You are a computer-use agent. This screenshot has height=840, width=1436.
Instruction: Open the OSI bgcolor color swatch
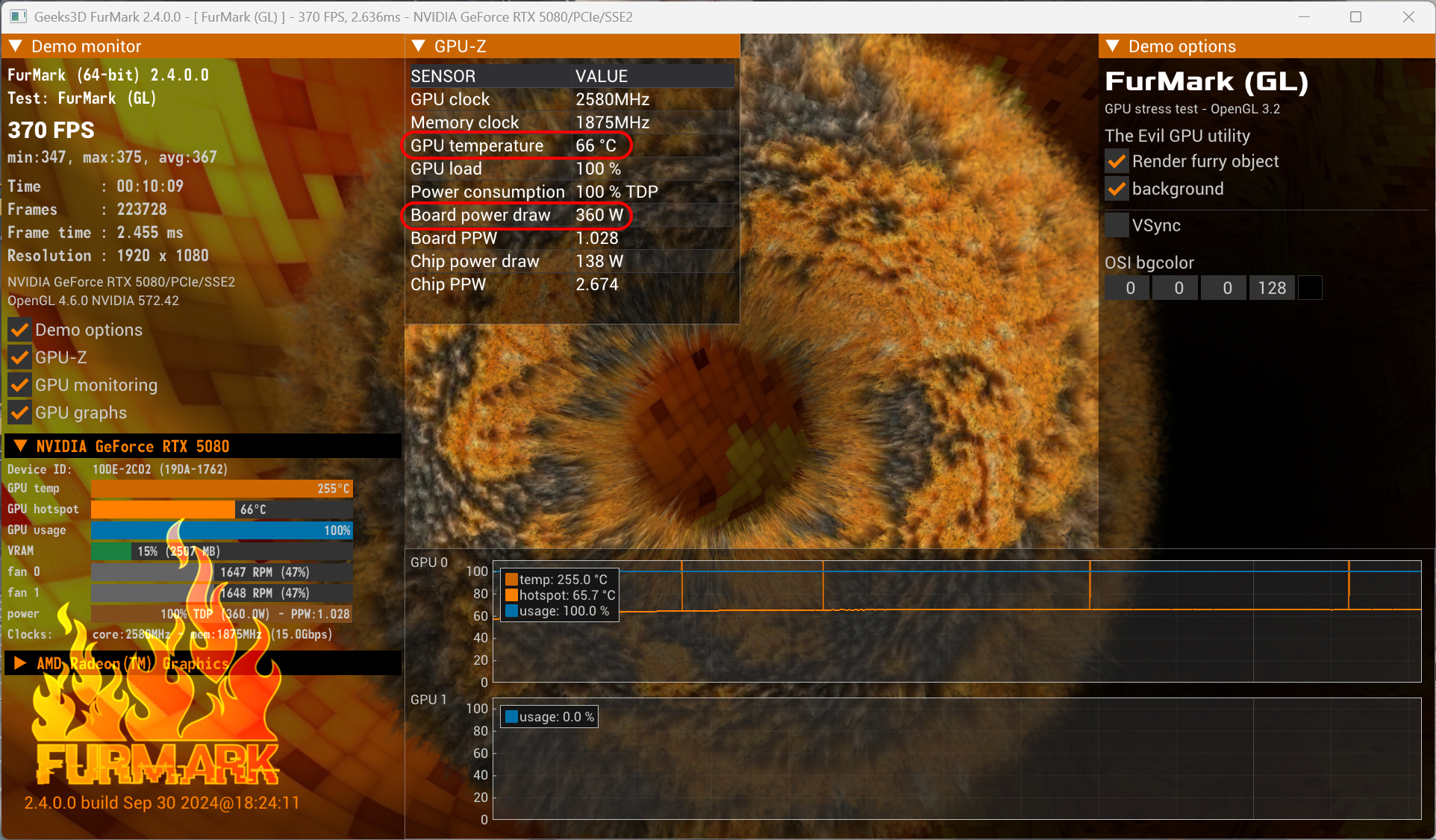[x=1310, y=288]
